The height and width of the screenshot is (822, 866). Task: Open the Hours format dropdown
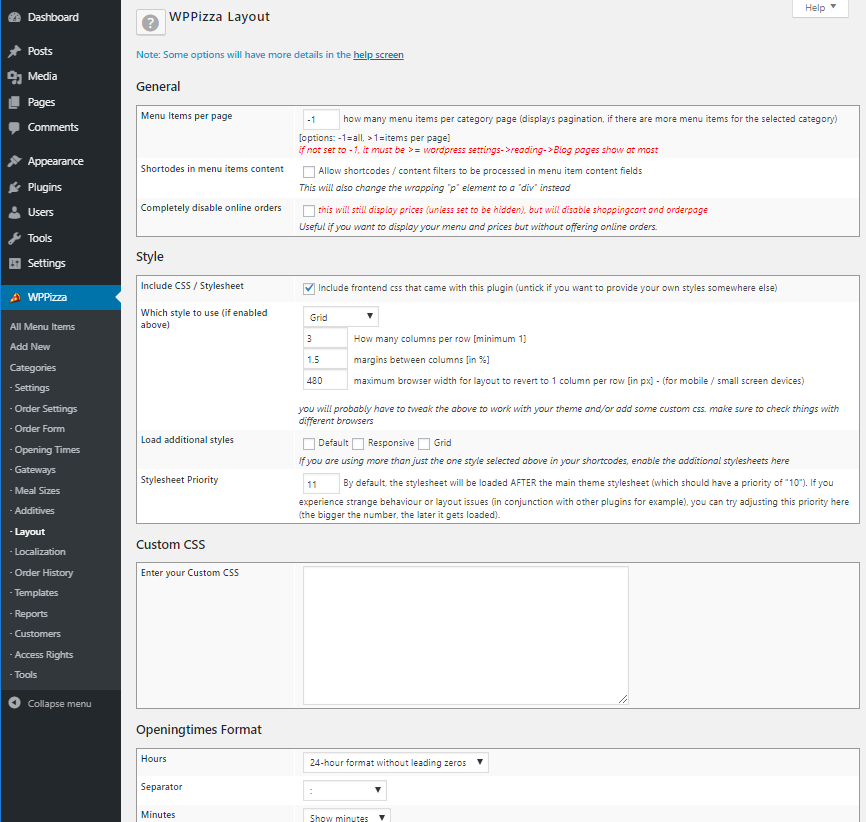396,763
